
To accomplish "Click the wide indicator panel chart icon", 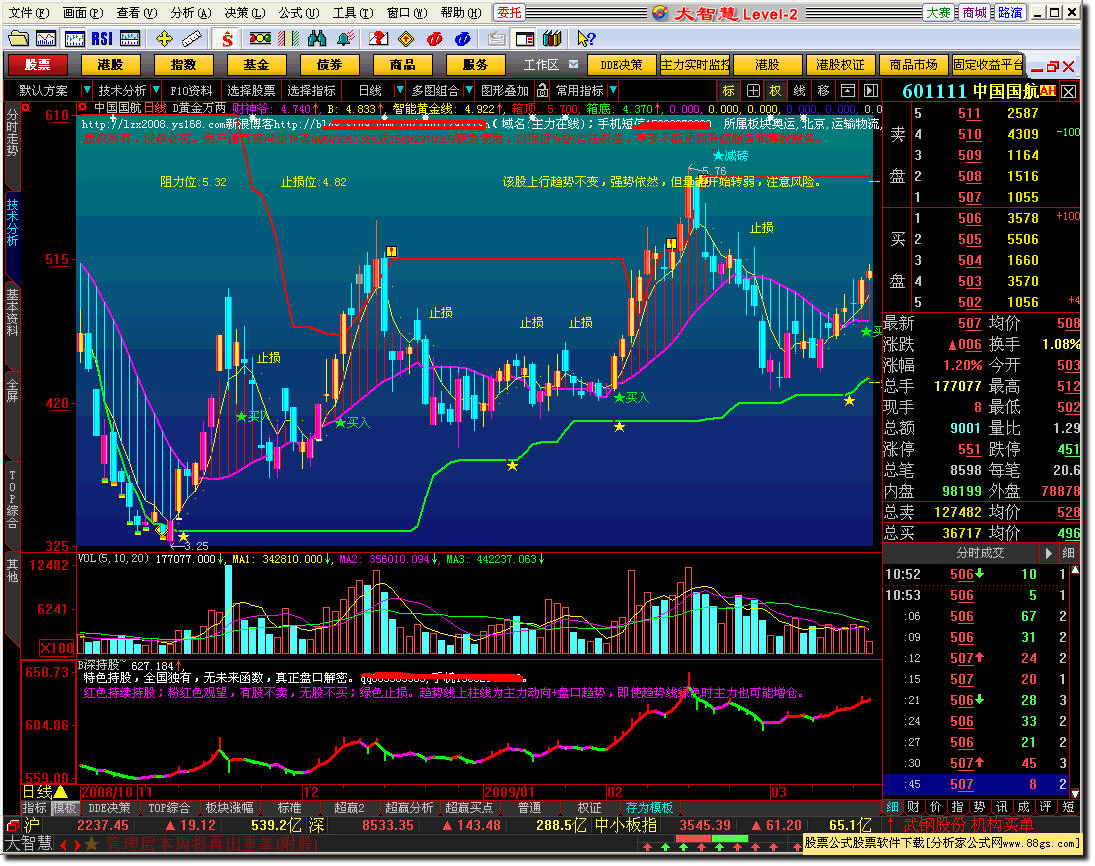I will (130, 38).
